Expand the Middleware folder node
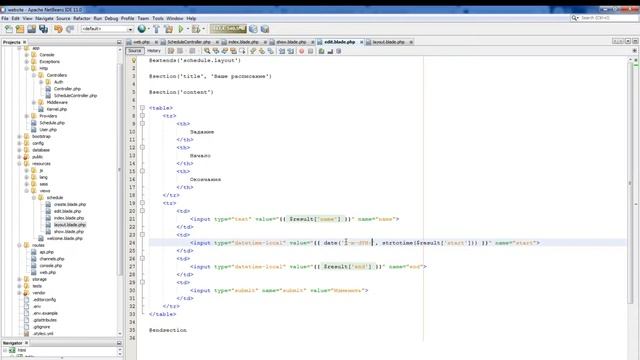The image size is (640, 360). pos(34,102)
